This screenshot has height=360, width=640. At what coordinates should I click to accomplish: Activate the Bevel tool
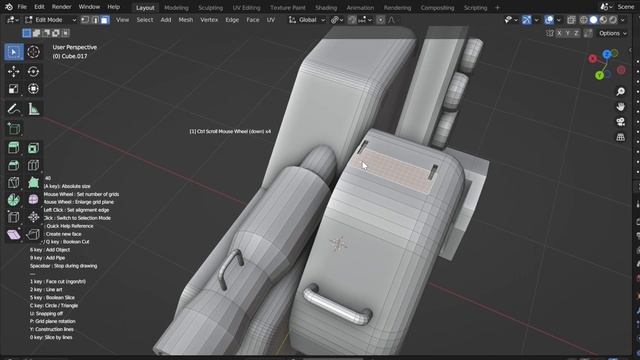point(13,165)
